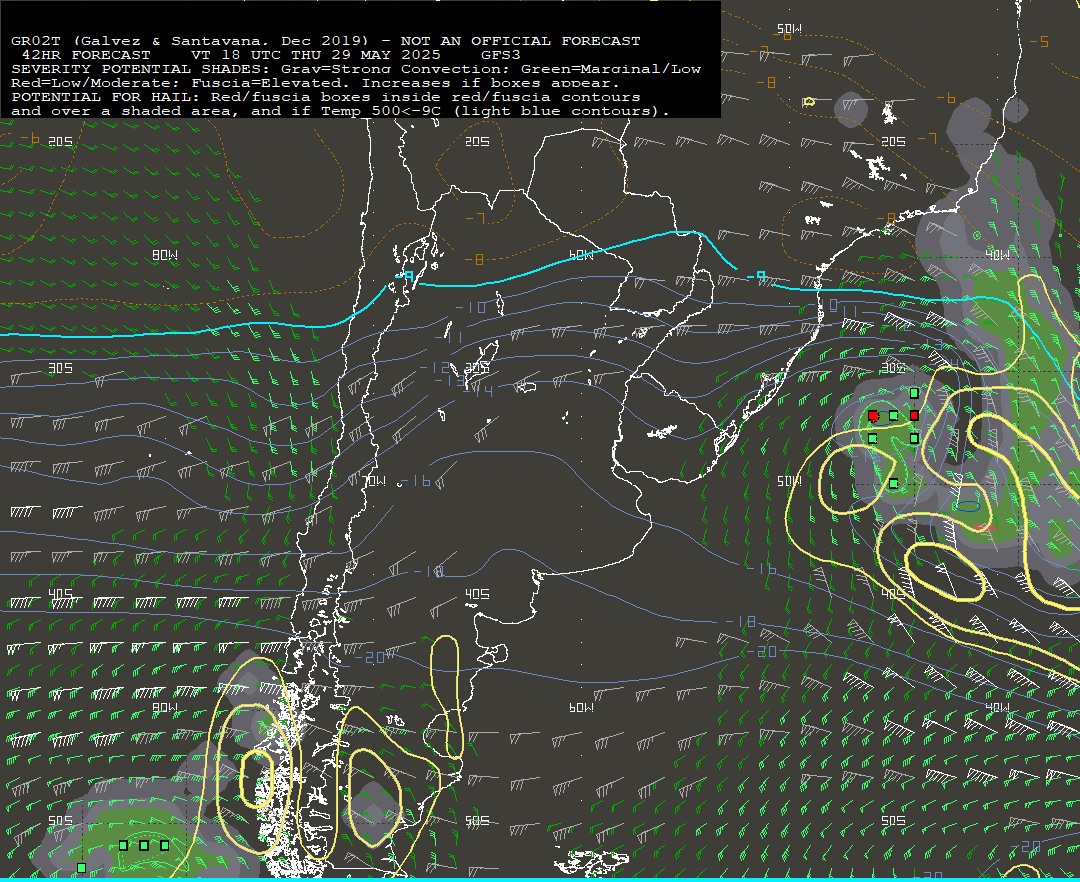Click the '-11' label below '-10'

click(448, 337)
